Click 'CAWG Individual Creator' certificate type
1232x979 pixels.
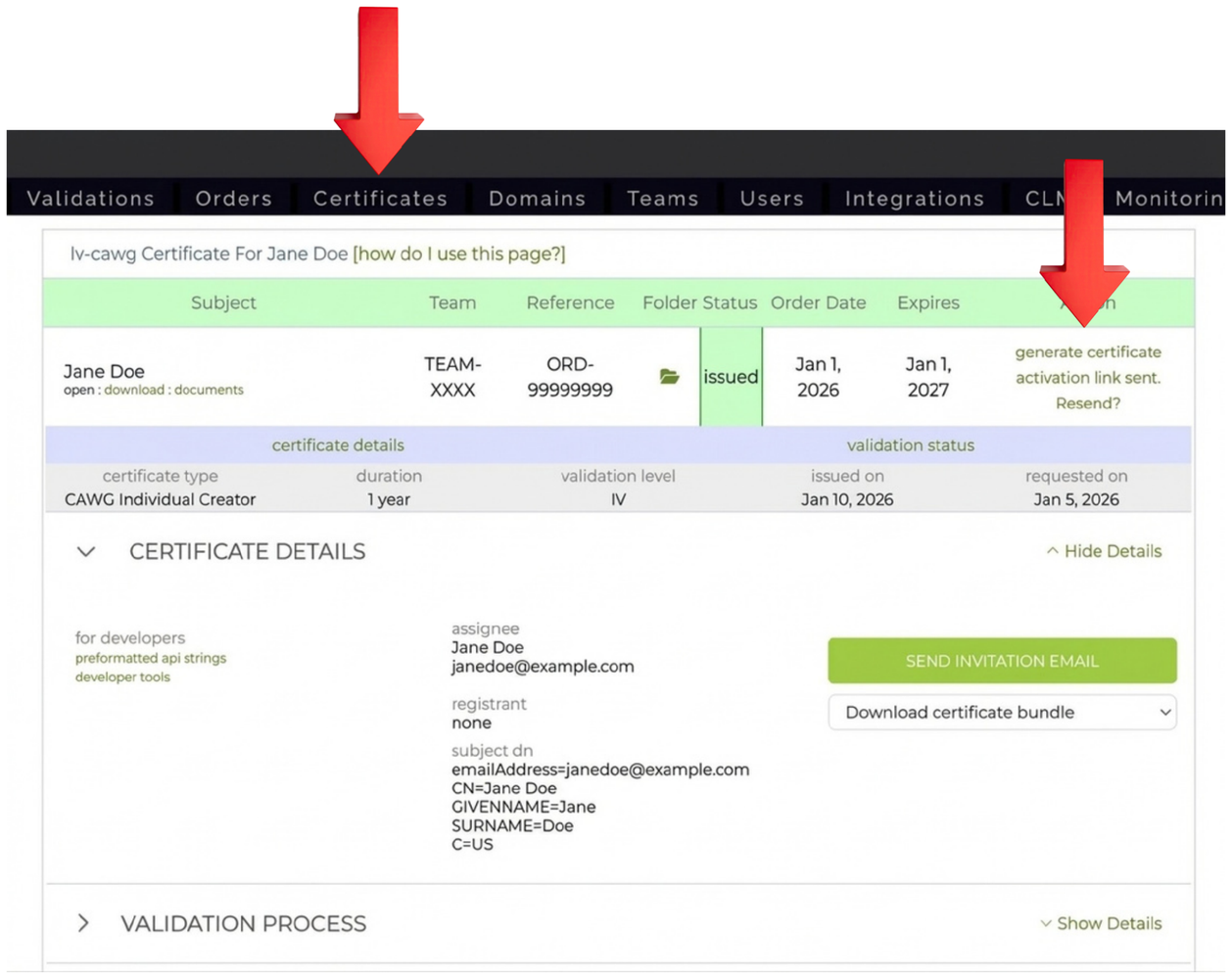[x=160, y=499]
